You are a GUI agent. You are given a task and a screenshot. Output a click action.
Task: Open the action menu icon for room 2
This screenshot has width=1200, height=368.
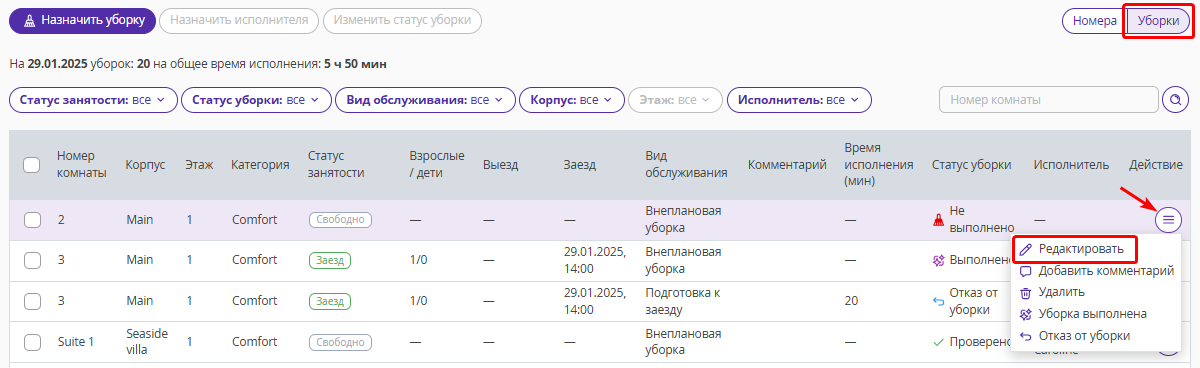click(1169, 219)
